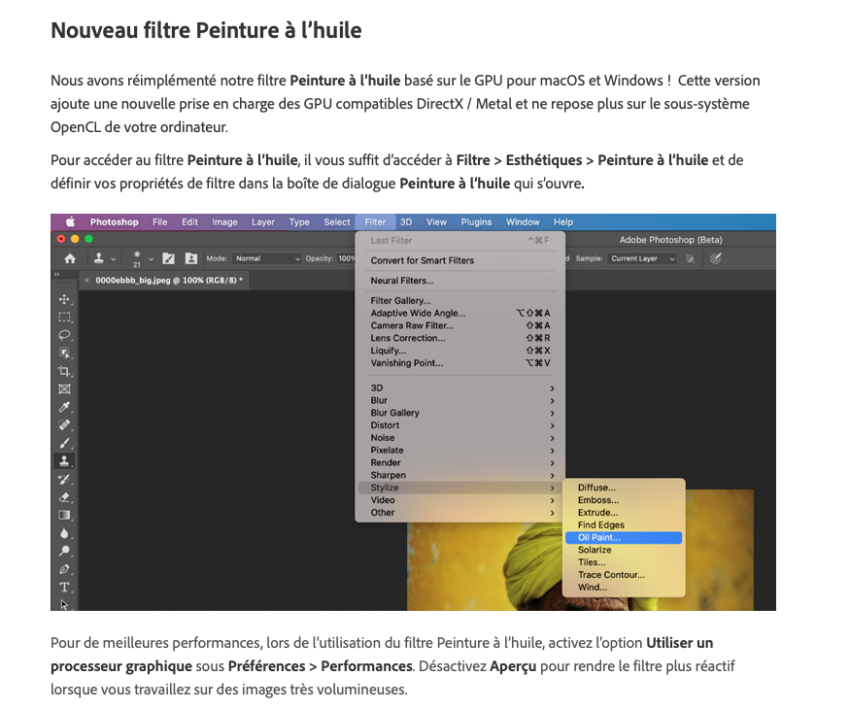Click the highlighted Filter menu
The image size is (850, 709).
tap(375, 222)
